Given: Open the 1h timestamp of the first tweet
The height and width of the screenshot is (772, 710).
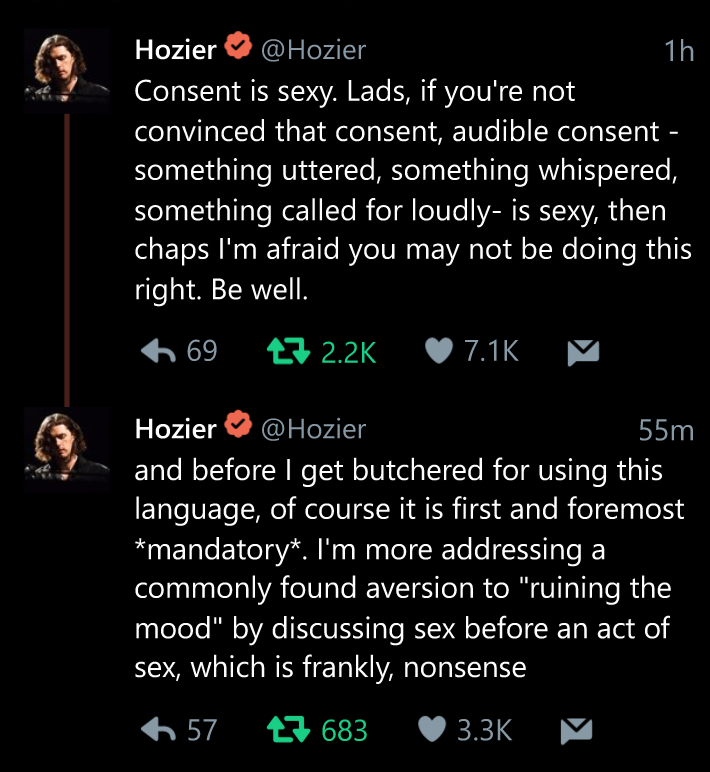Looking at the screenshot, I should 679,51.
